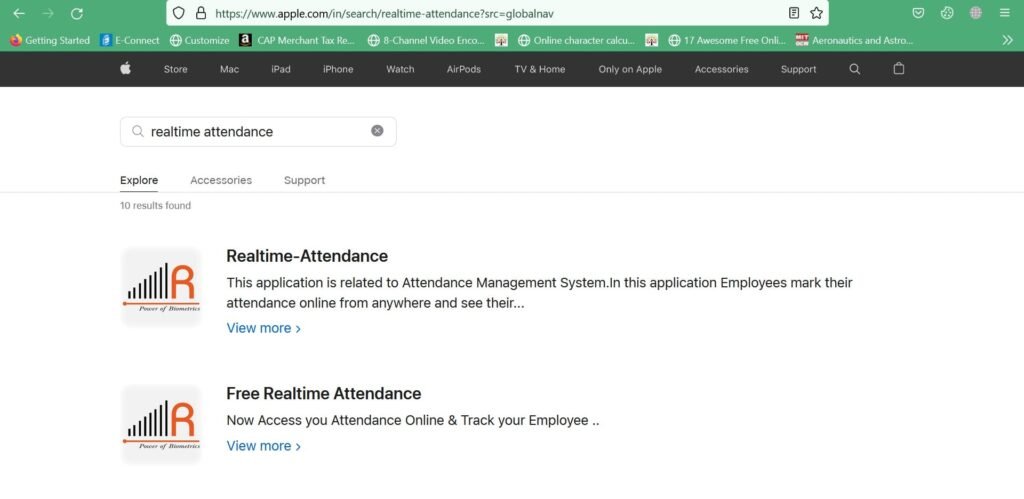Image resolution: width=1024 pixels, height=499 pixels.
Task: Open the Getting Started bookmark
Action: coord(49,40)
